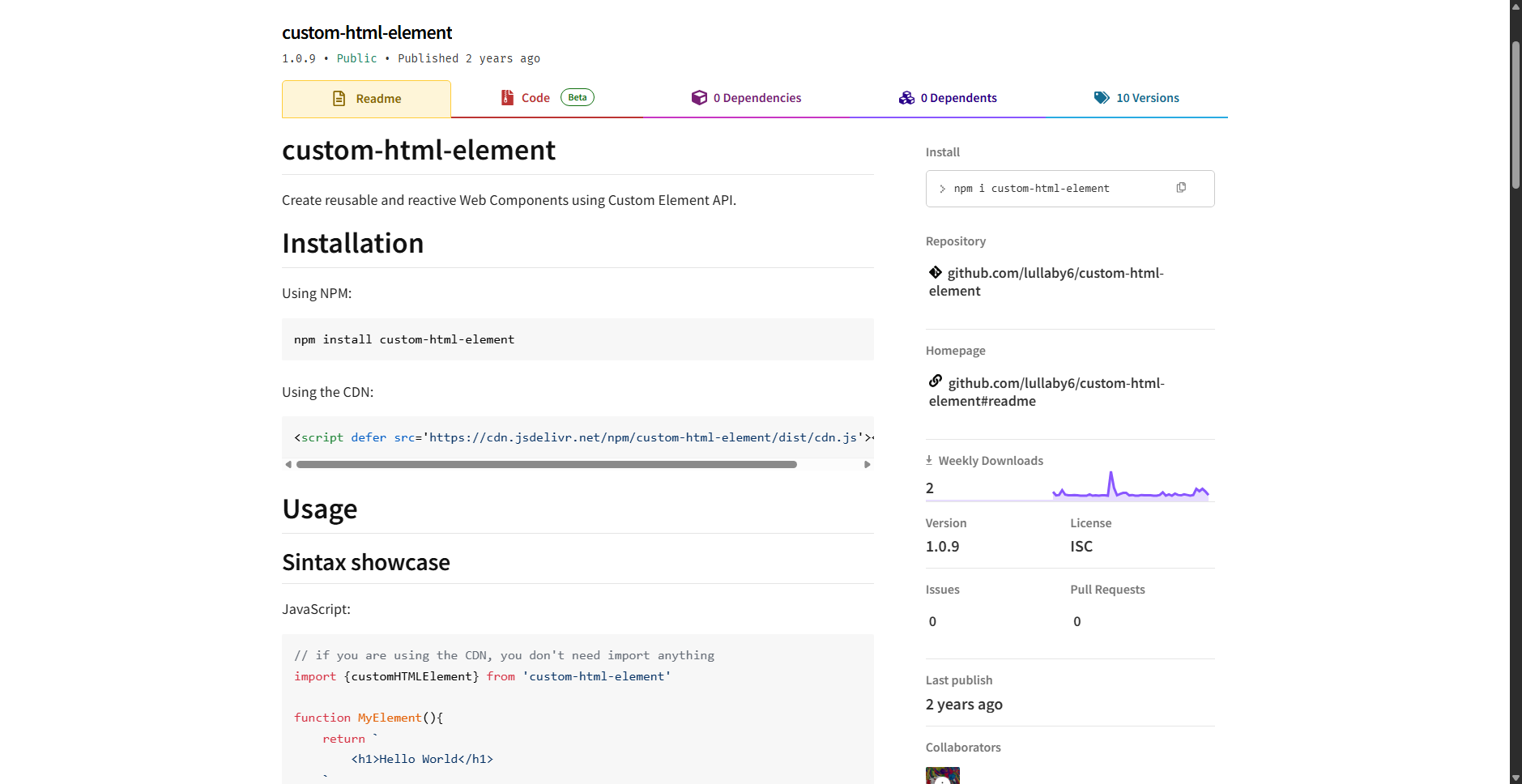The image size is (1522, 784).
Task: Click the version value 1.0.9 in sidebar
Action: point(942,547)
